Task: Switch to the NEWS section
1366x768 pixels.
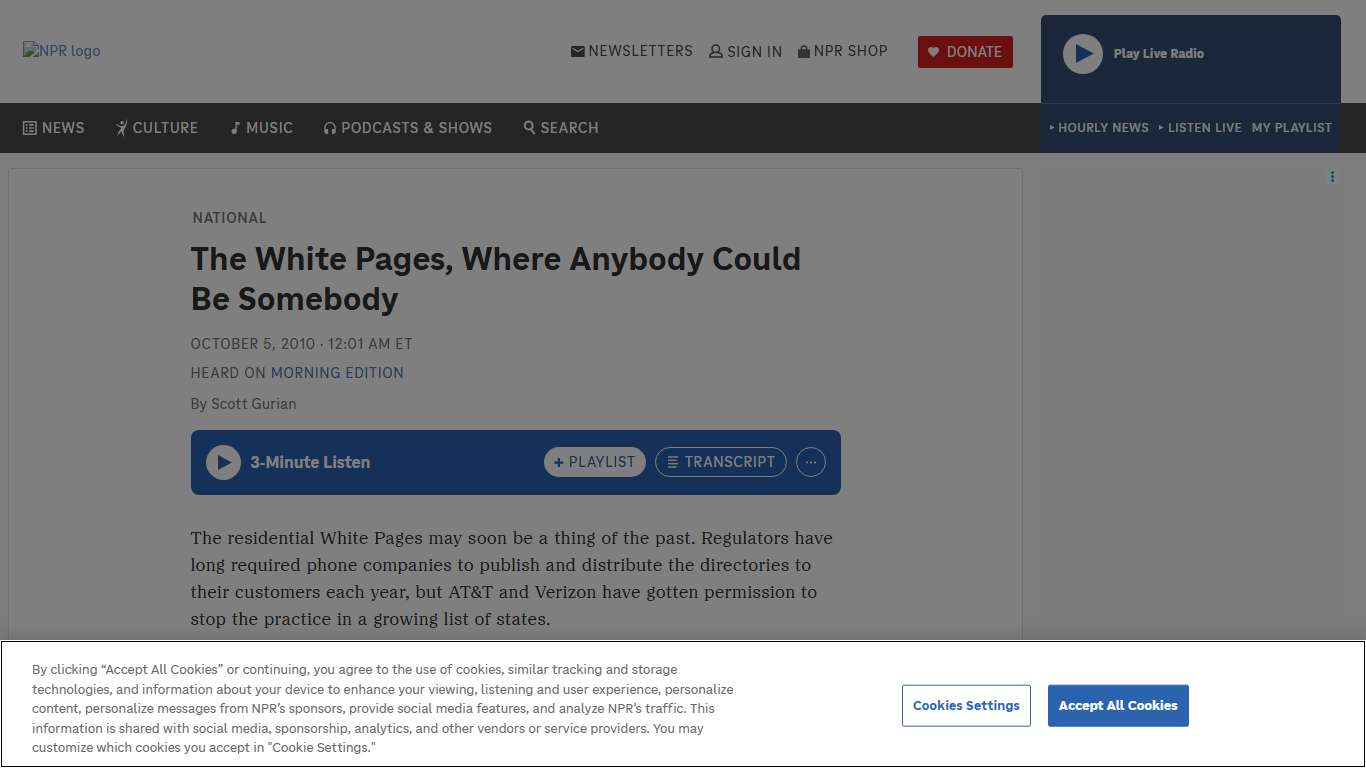Action: pos(53,128)
